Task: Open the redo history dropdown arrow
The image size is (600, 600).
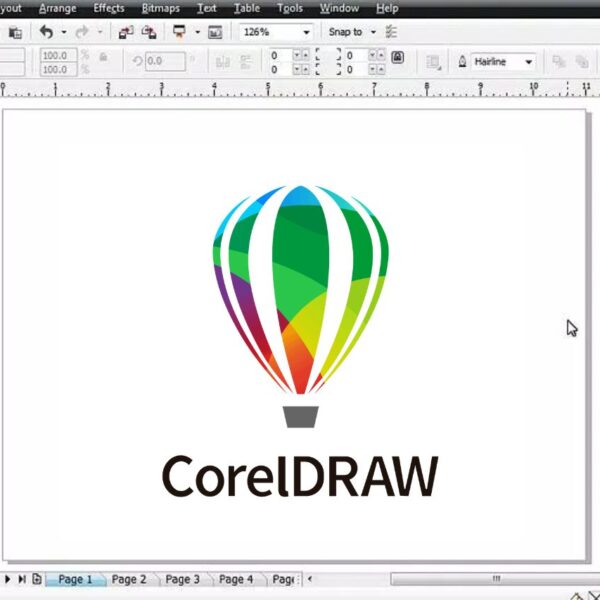Action: click(100, 33)
